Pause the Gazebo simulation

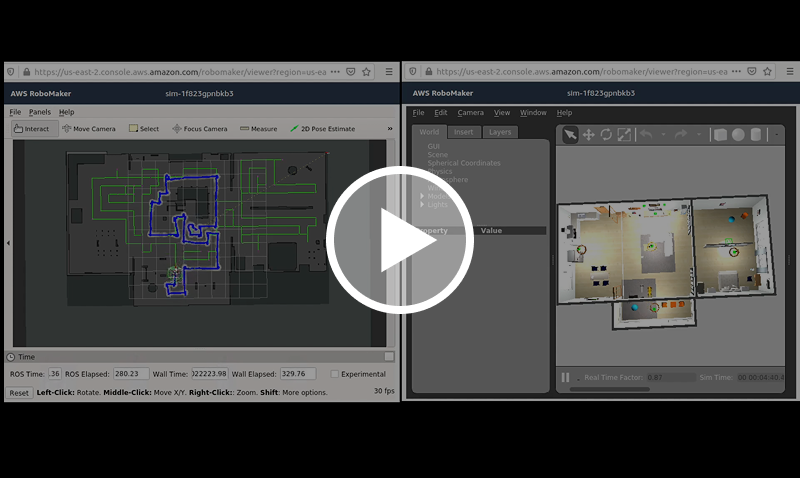(x=565, y=378)
